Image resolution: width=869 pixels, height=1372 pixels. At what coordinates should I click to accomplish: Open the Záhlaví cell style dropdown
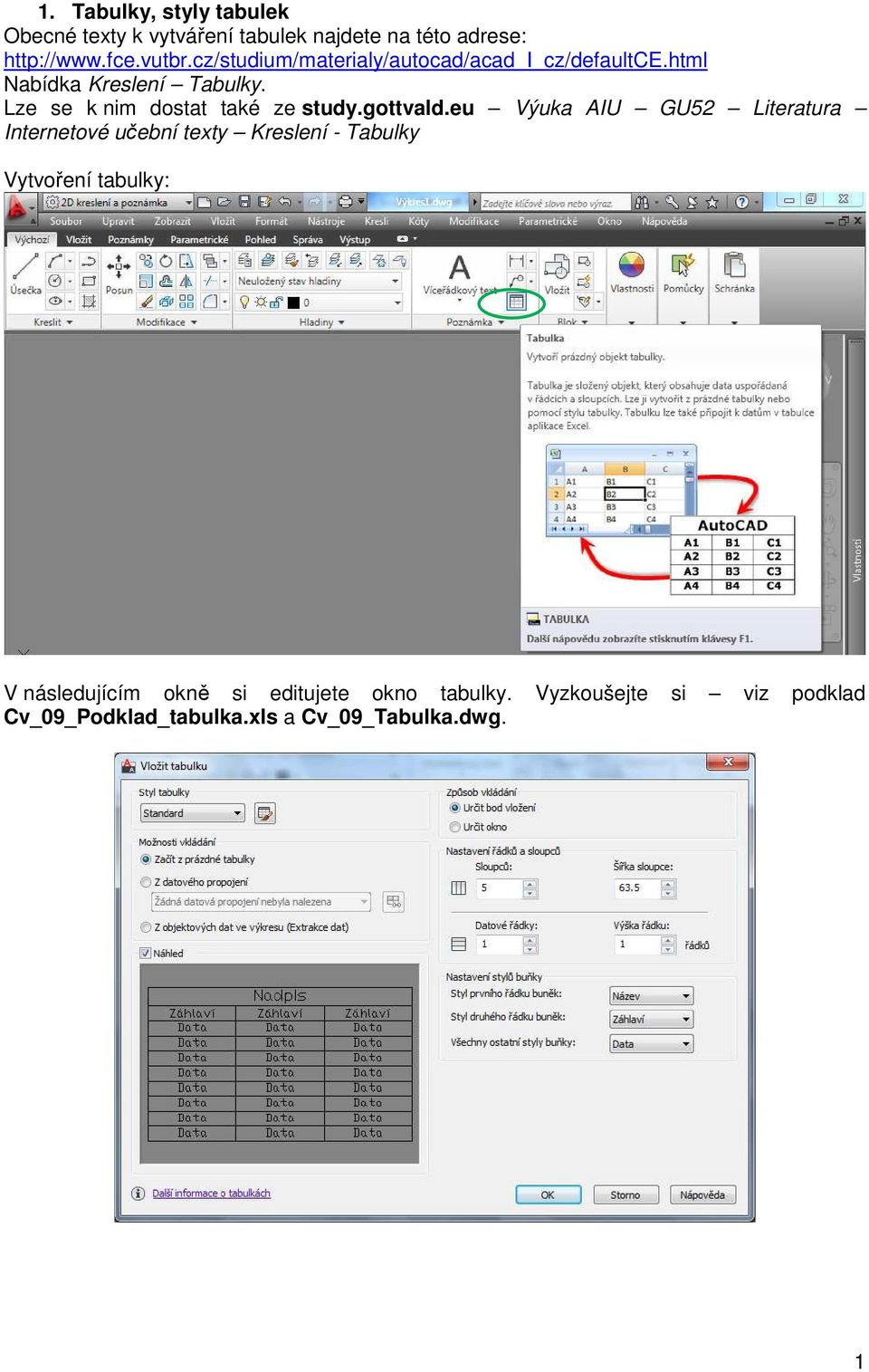pyautogui.click(x=651, y=1020)
